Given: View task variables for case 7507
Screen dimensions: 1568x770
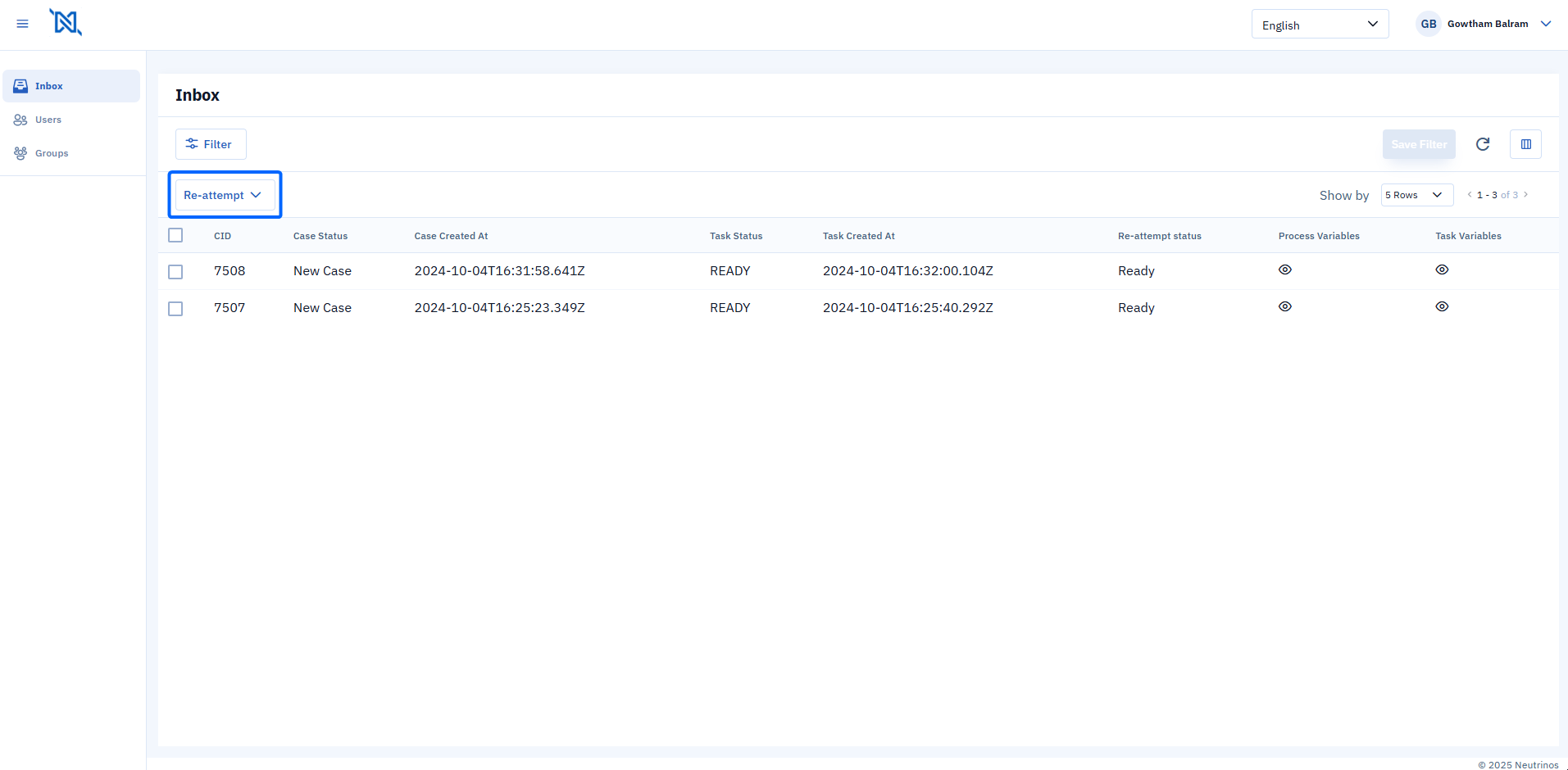Looking at the screenshot, I should click(1442, 306).
